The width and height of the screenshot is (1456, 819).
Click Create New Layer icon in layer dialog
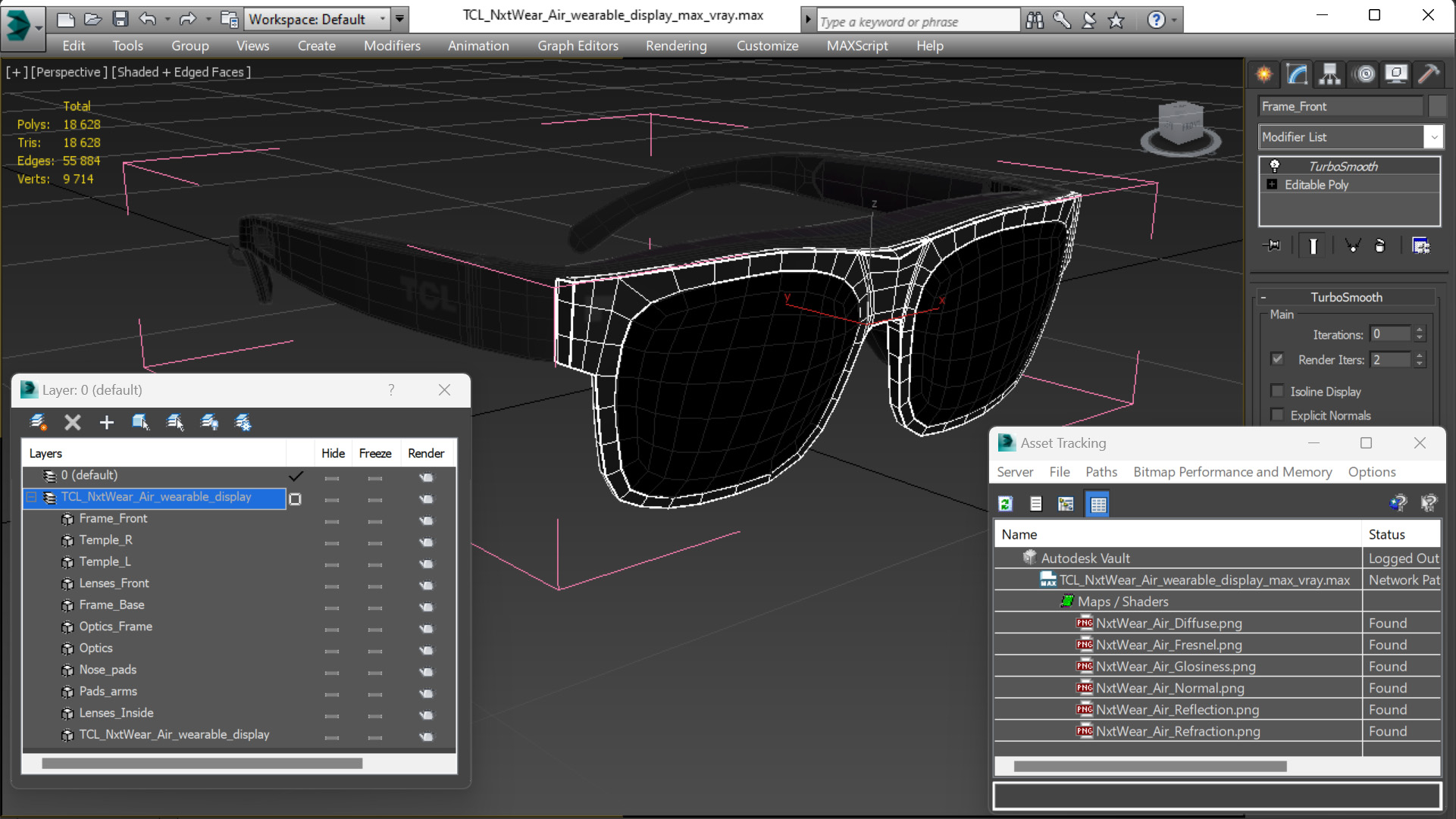pyautogui.click(x=38, y=422)
